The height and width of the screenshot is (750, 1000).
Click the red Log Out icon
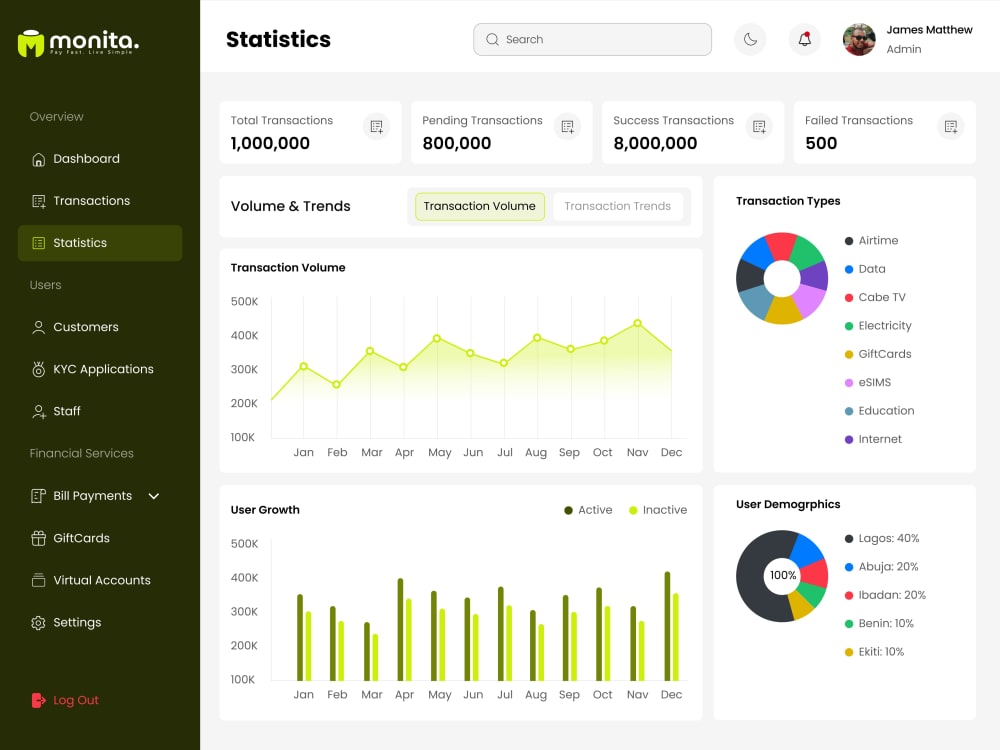[x=38, y=700]
